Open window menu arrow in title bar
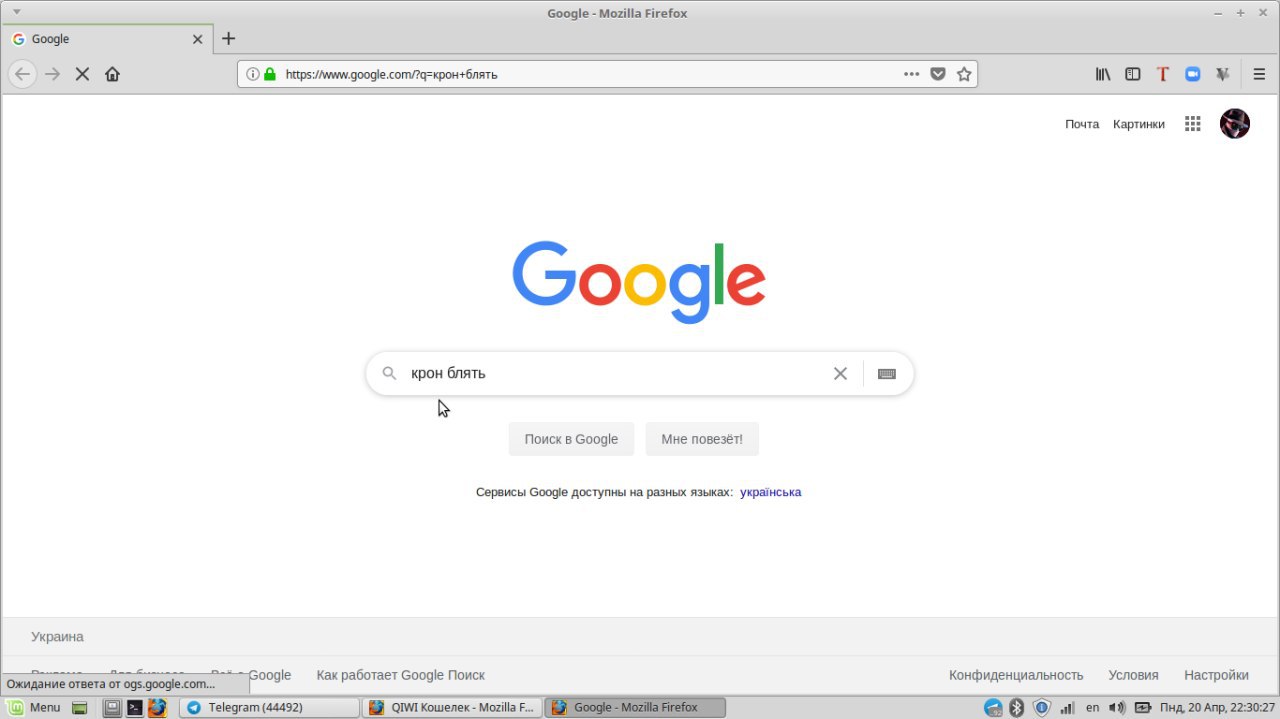This screenshot has width=1280, height=719. coord(16,12)
